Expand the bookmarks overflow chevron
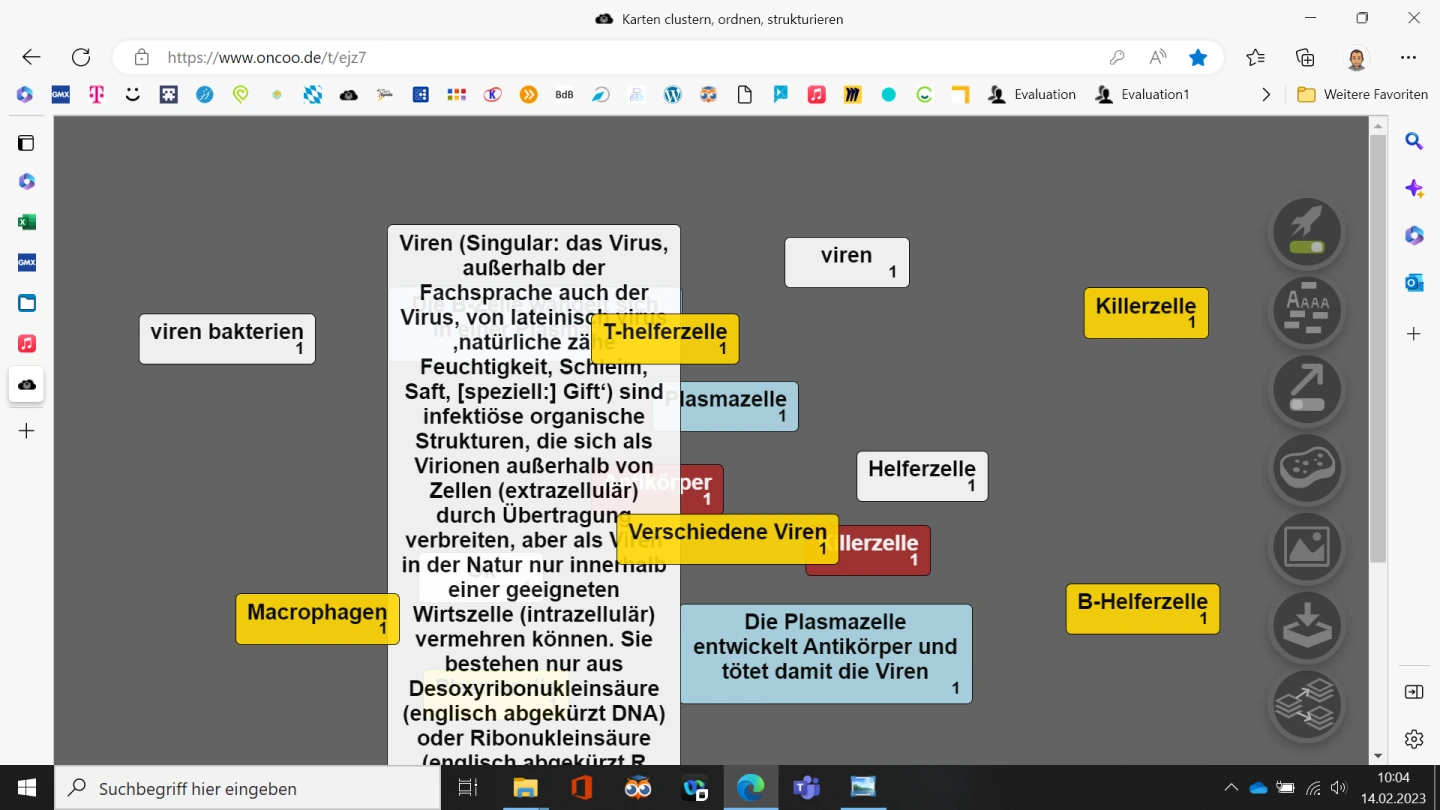This screenshot has width=1440, height=810. pos(1266,95)
